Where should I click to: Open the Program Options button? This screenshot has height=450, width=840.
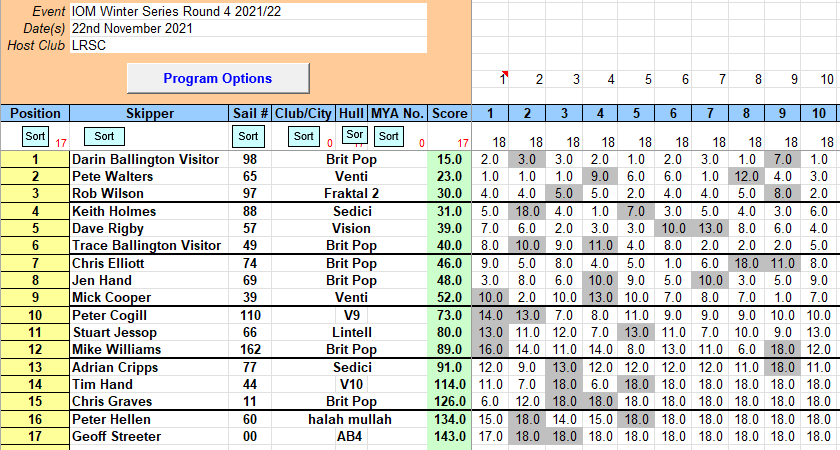[x=217, y=78]
